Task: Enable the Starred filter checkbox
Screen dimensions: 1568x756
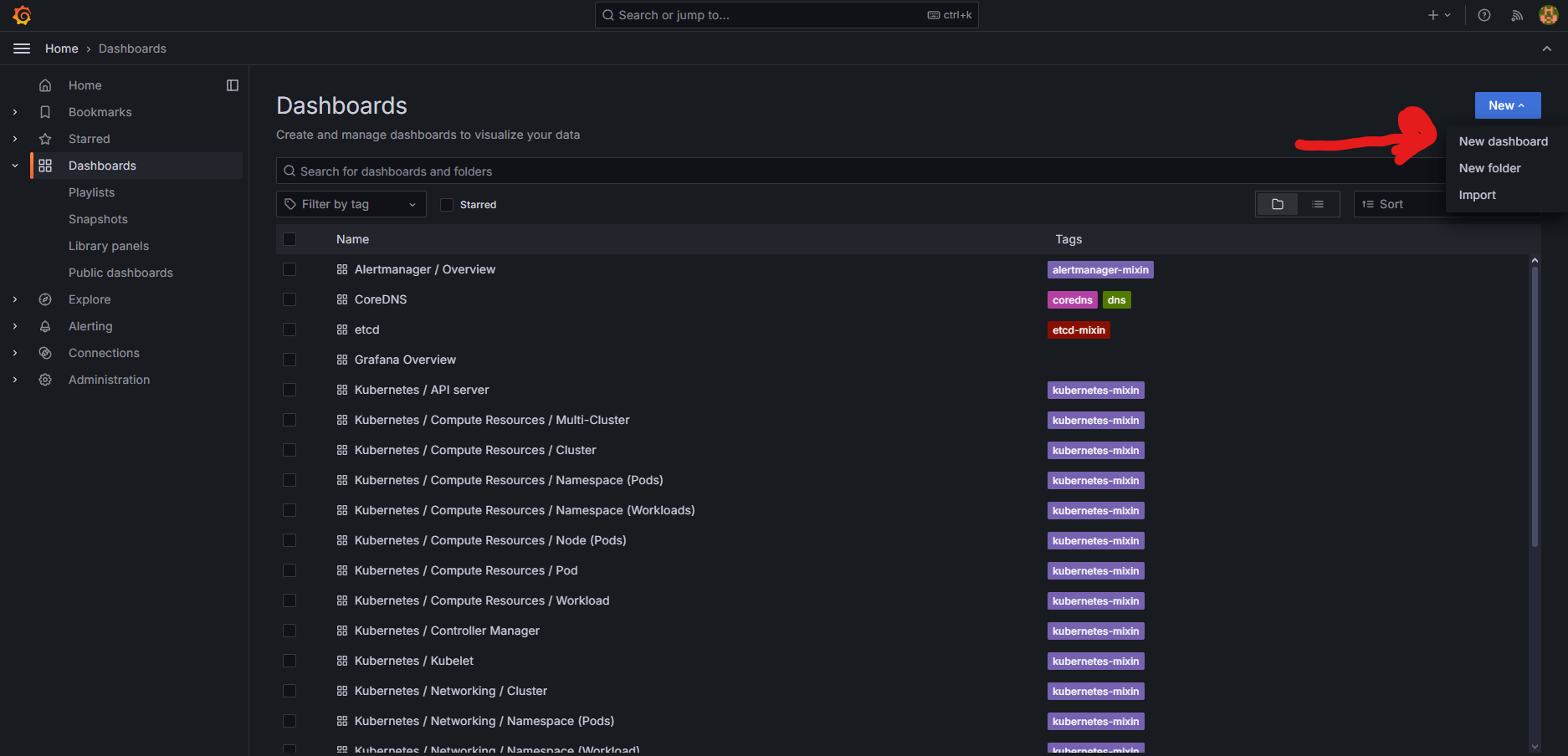Action: pos(446,204)
